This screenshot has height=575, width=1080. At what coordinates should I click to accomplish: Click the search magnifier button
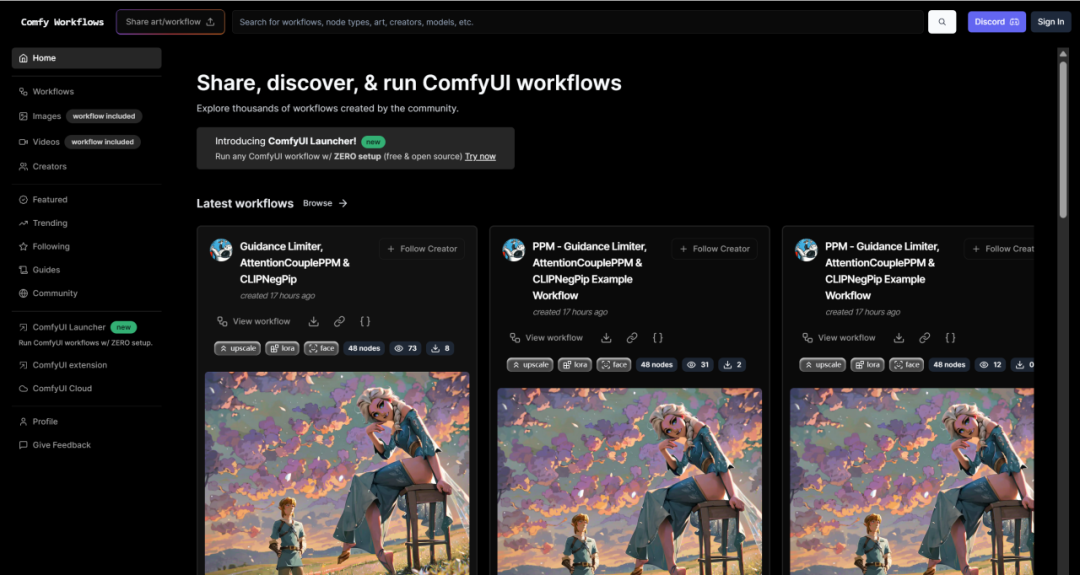[942, 22]
